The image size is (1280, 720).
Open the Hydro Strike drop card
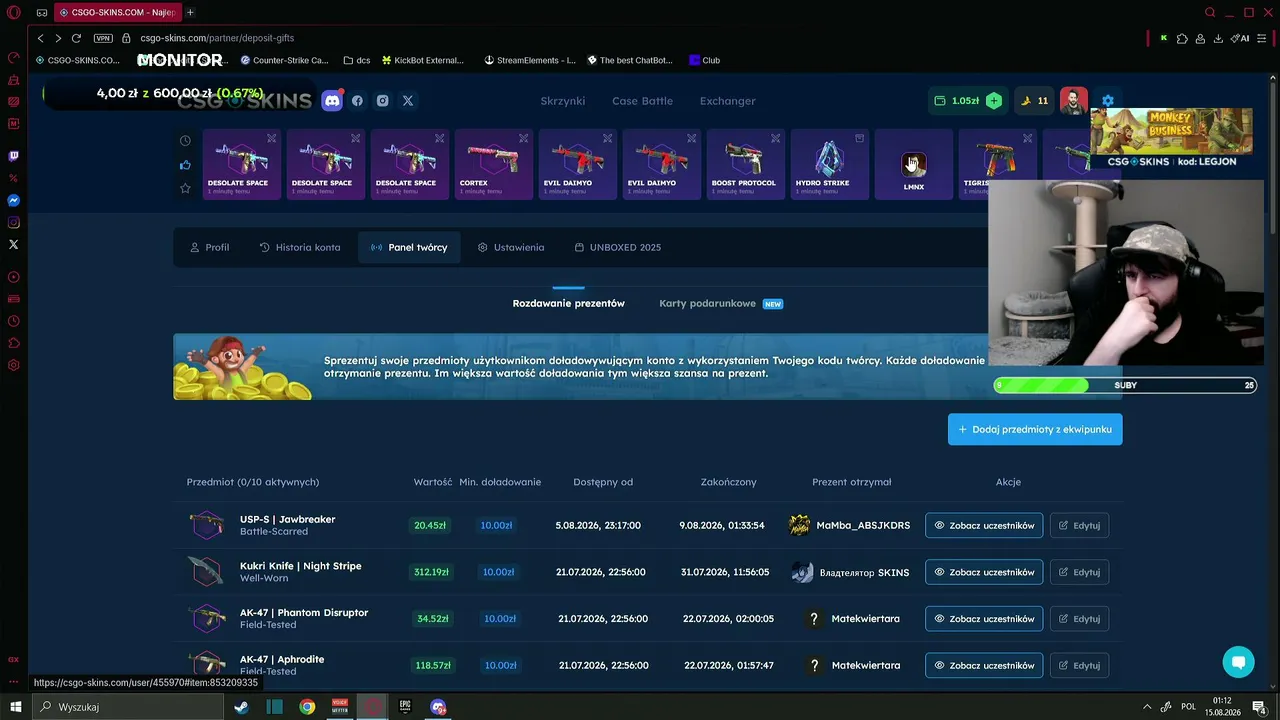pos(830,164)
